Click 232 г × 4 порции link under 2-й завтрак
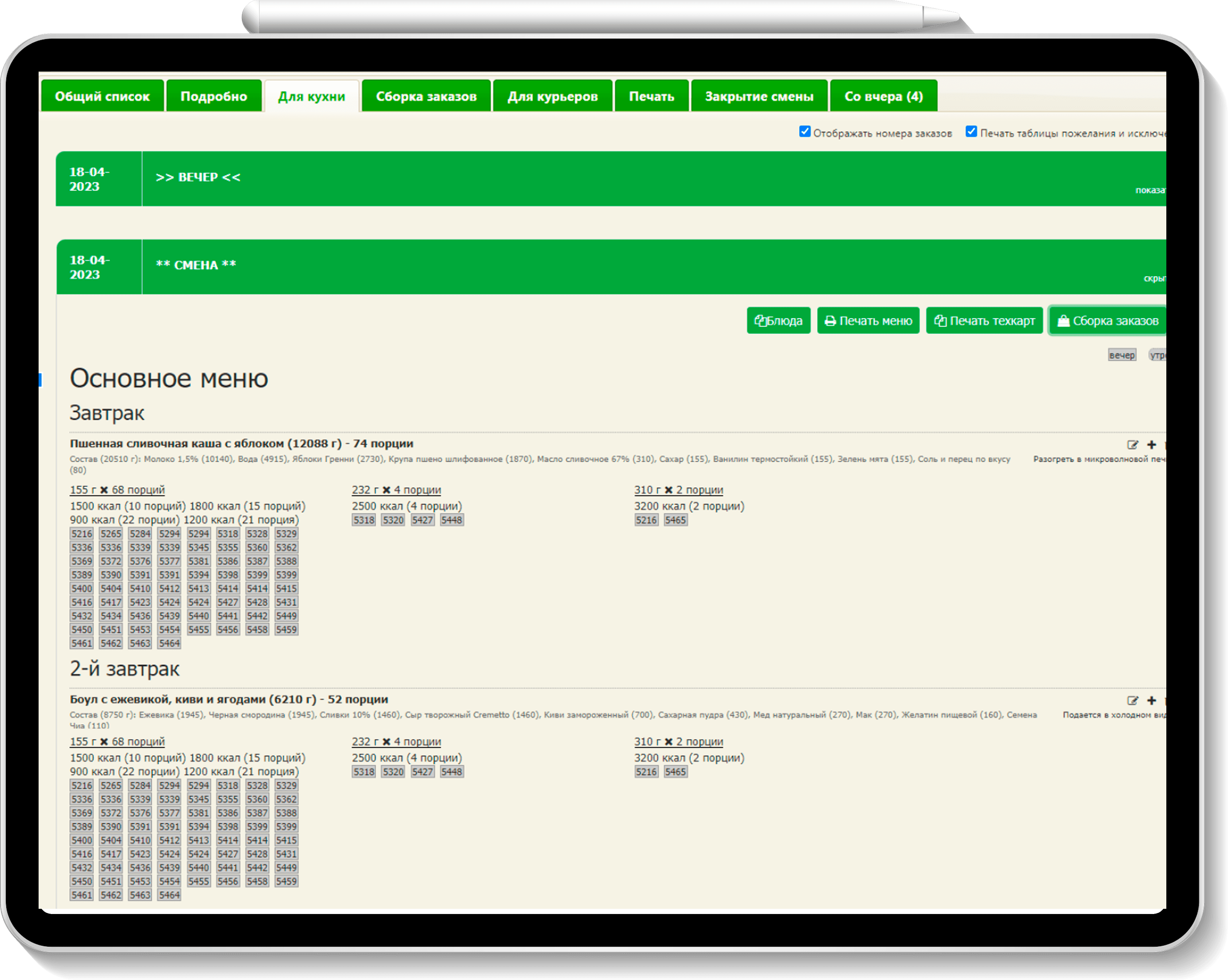The height and width of the screenshot is (980, 1228). point(396,741)
